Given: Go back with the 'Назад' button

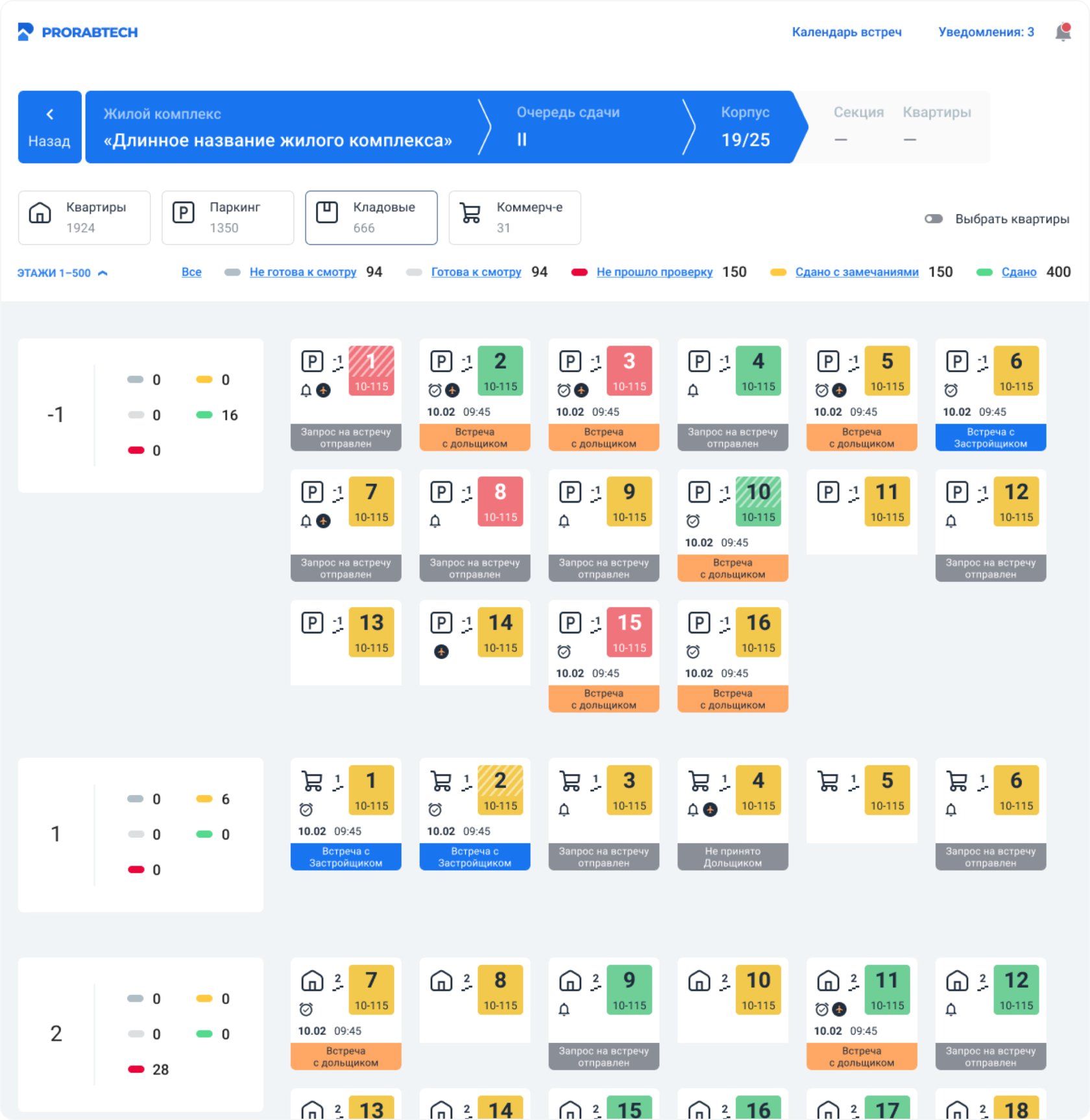Looking at the screenshot, I should (49, 127).
